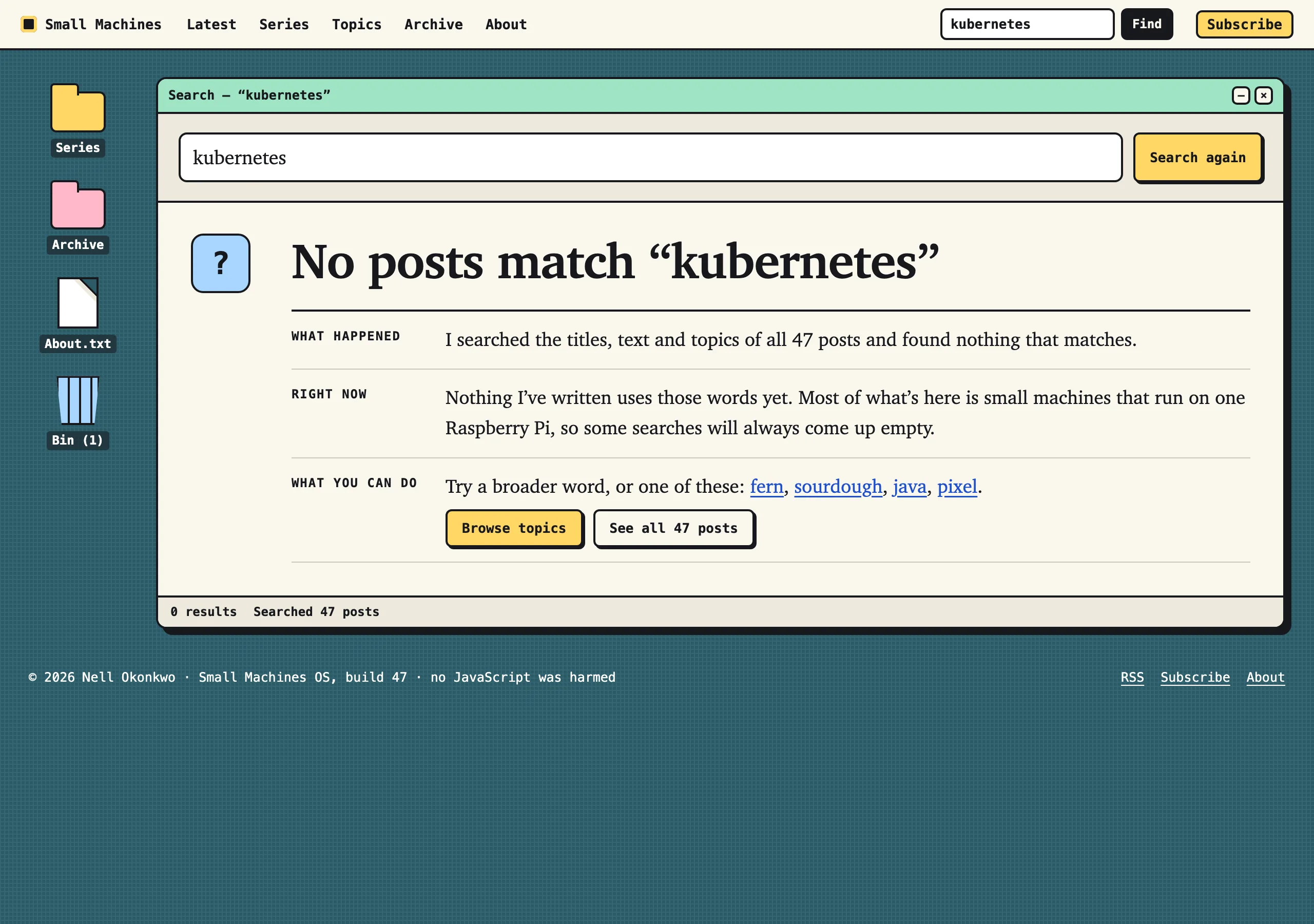Click 'Searched 47 posts' status text
This screenshot has width=1314, height=924.
(x=317, y=611)
